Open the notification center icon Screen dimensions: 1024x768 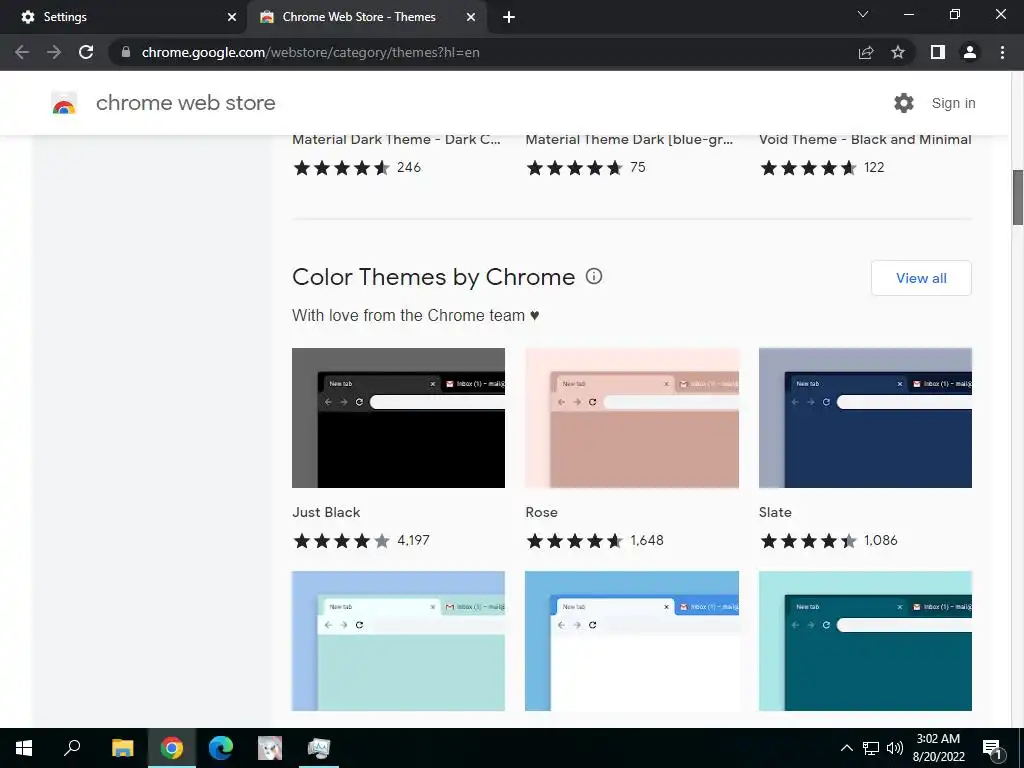click(x=992, y=749)
